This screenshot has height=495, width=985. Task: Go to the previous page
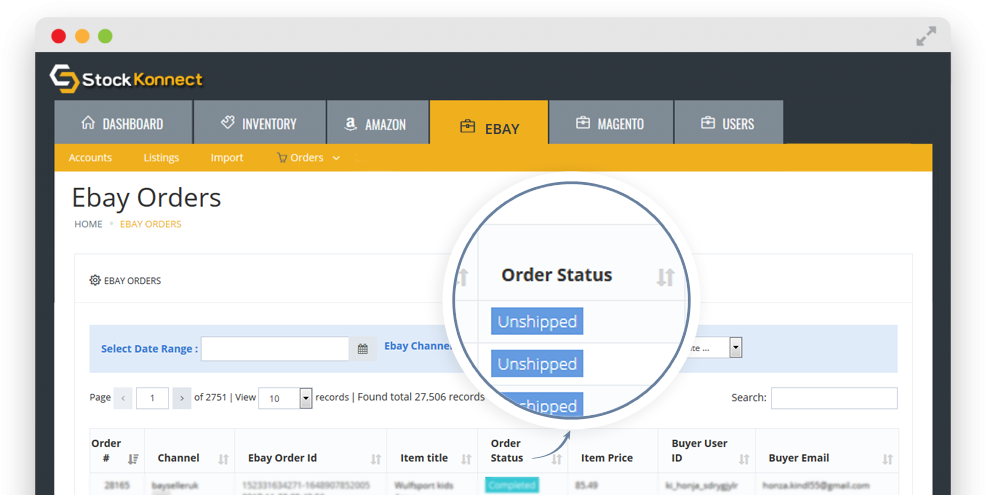click(123, 398)
